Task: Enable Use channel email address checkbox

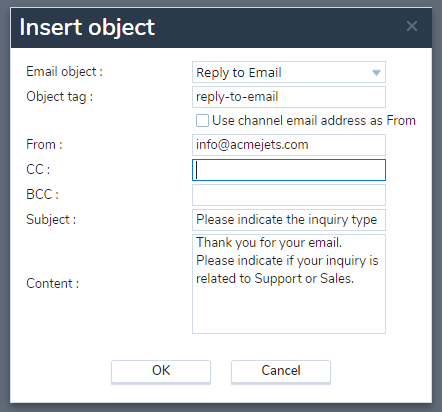Action: coord(202,121)
